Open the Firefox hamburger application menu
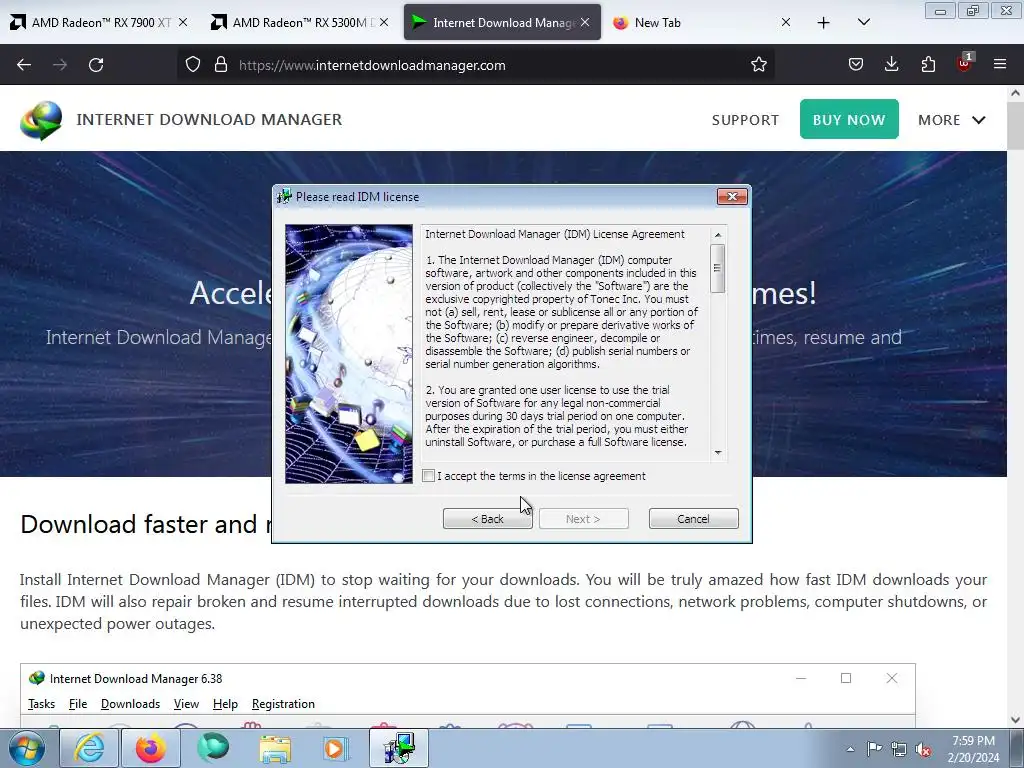 (x=1000, y=64)
